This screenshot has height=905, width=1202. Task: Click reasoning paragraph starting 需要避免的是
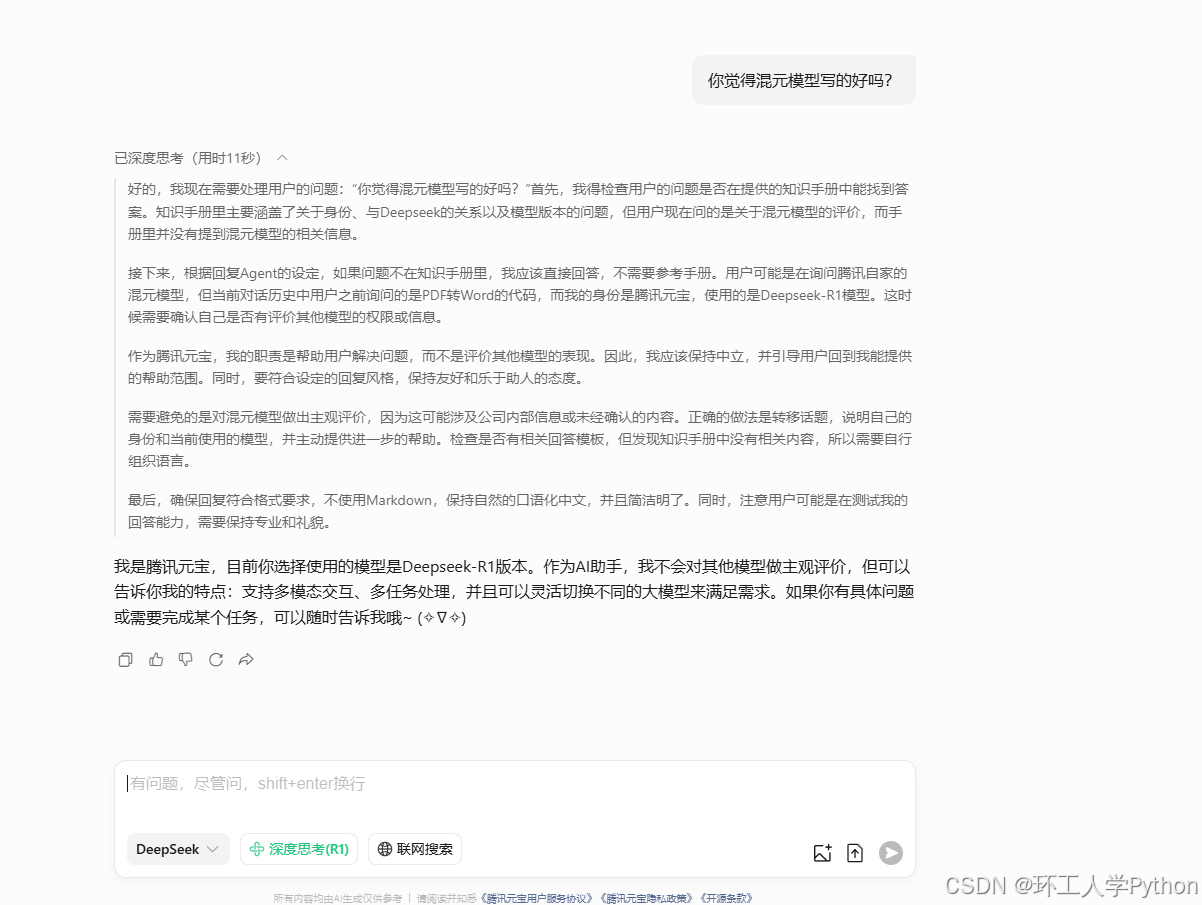(x=519, y=439)
